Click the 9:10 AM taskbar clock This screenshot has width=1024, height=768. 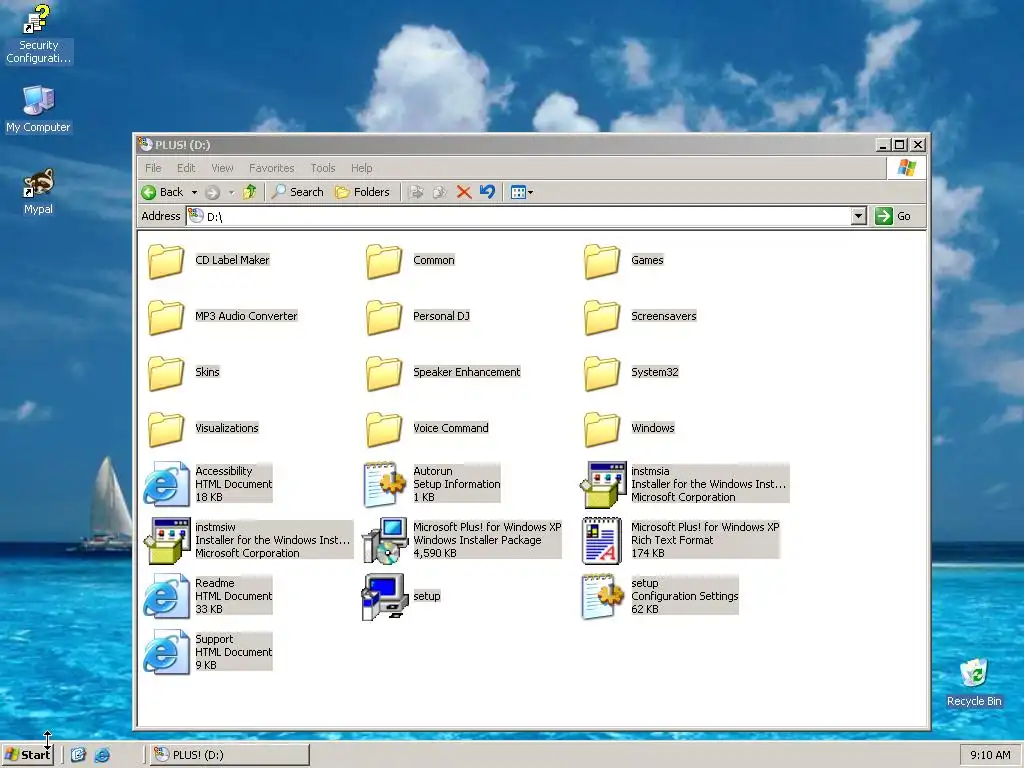tap(990, 755)
